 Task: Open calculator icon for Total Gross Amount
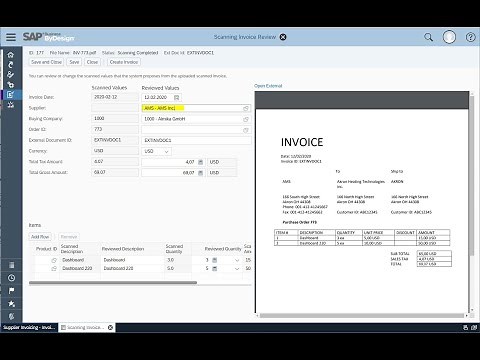click(201, 173)
